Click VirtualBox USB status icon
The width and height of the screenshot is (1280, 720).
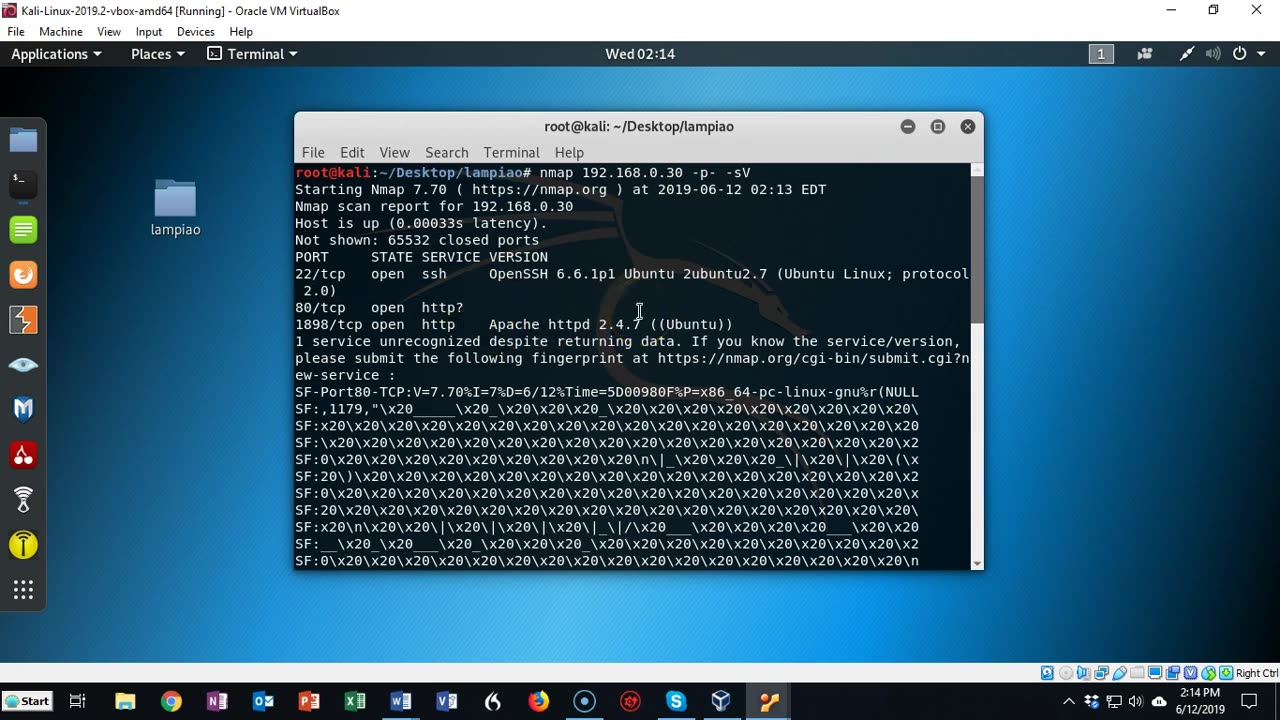click(x=1119, y=673)
